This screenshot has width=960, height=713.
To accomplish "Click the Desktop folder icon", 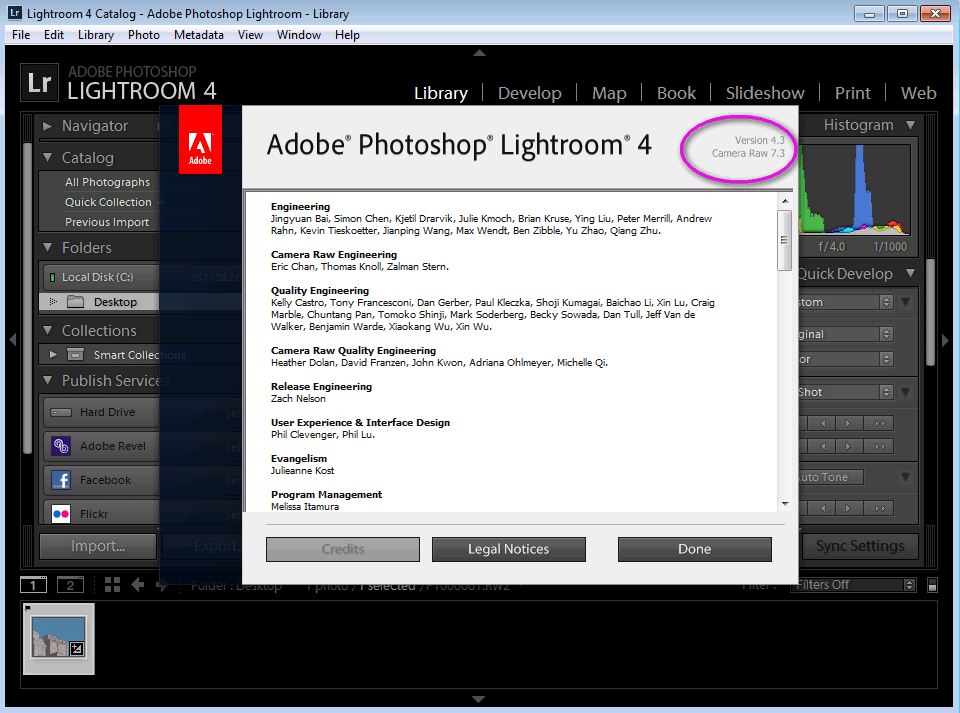I will 75,302.
